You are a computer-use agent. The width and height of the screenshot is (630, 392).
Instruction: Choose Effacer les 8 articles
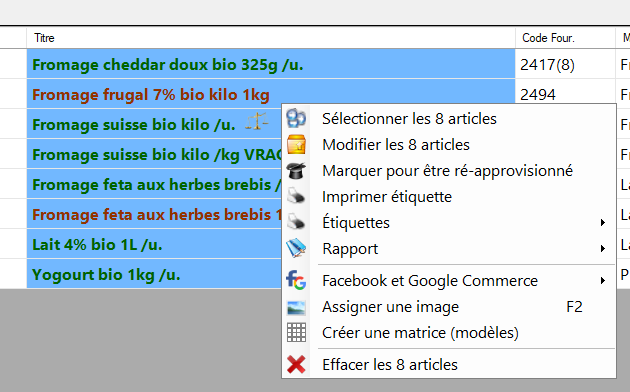click(449, 365)
